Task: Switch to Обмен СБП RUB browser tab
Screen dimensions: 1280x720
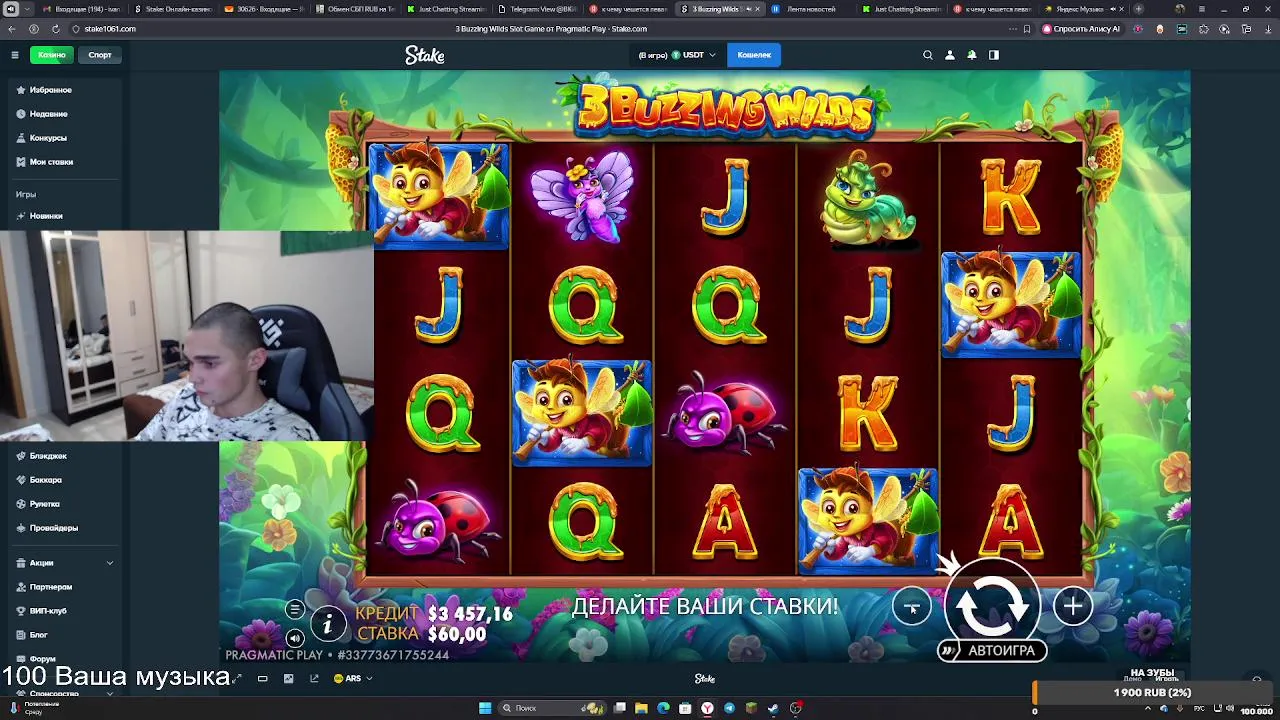Action: (x=356, y=9)
